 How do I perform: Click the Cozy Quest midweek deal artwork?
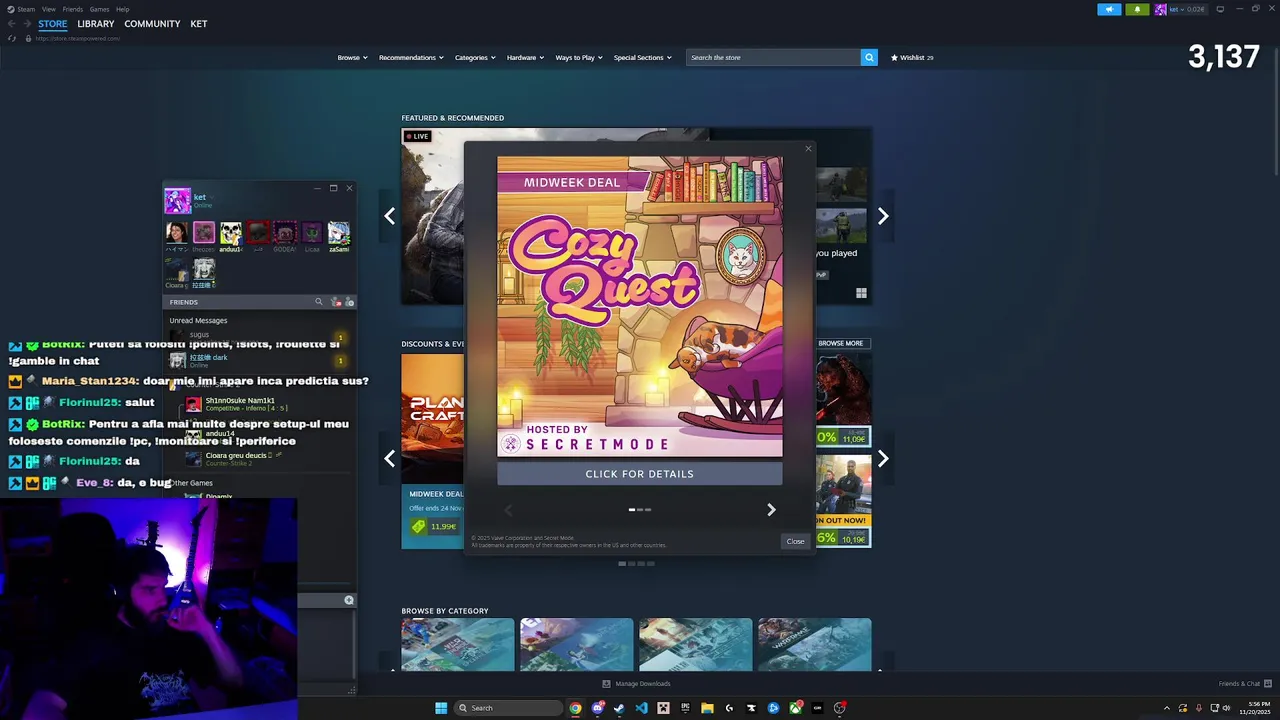click(x=639, y=307)
